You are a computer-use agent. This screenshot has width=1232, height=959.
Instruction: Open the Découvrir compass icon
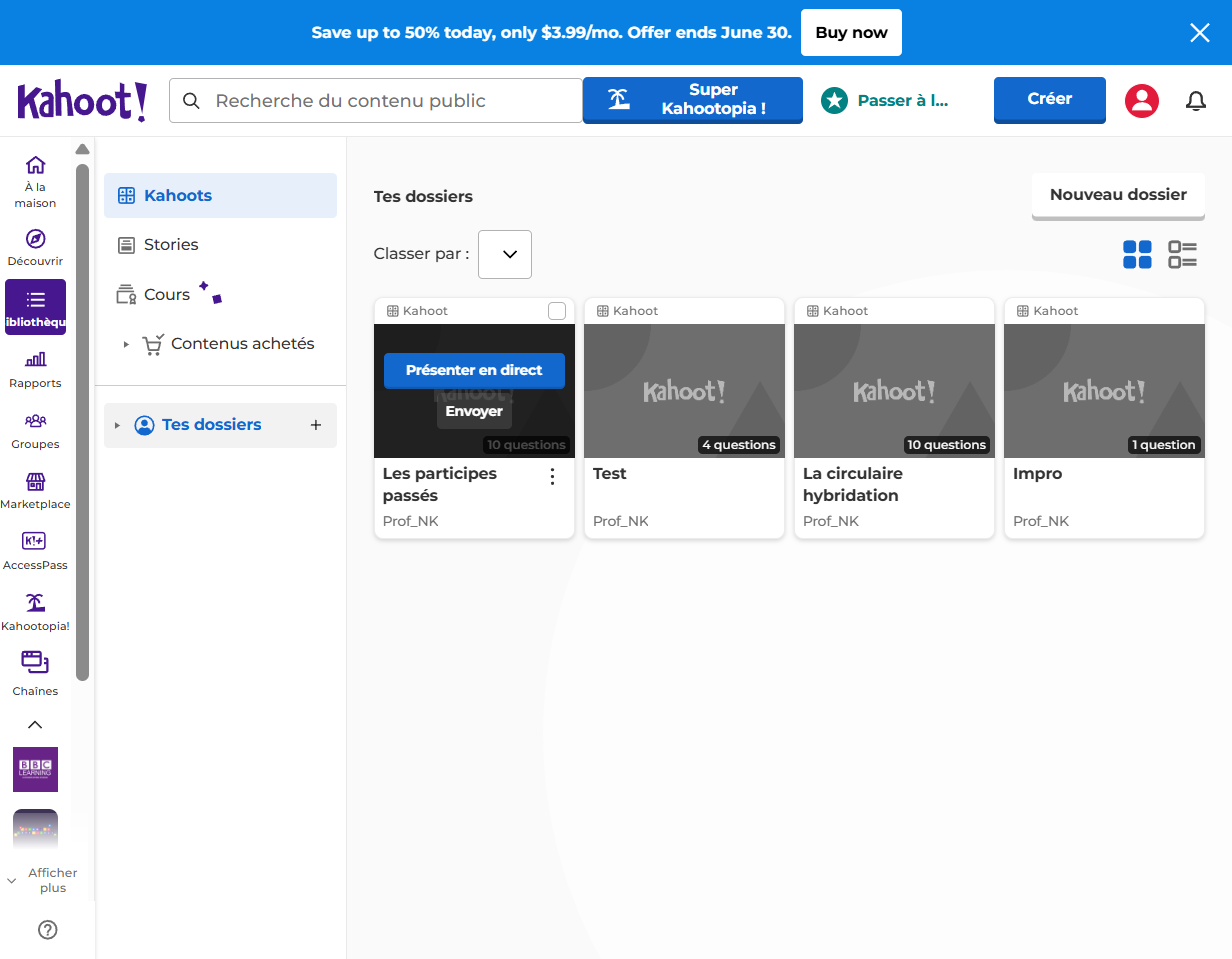35,239
